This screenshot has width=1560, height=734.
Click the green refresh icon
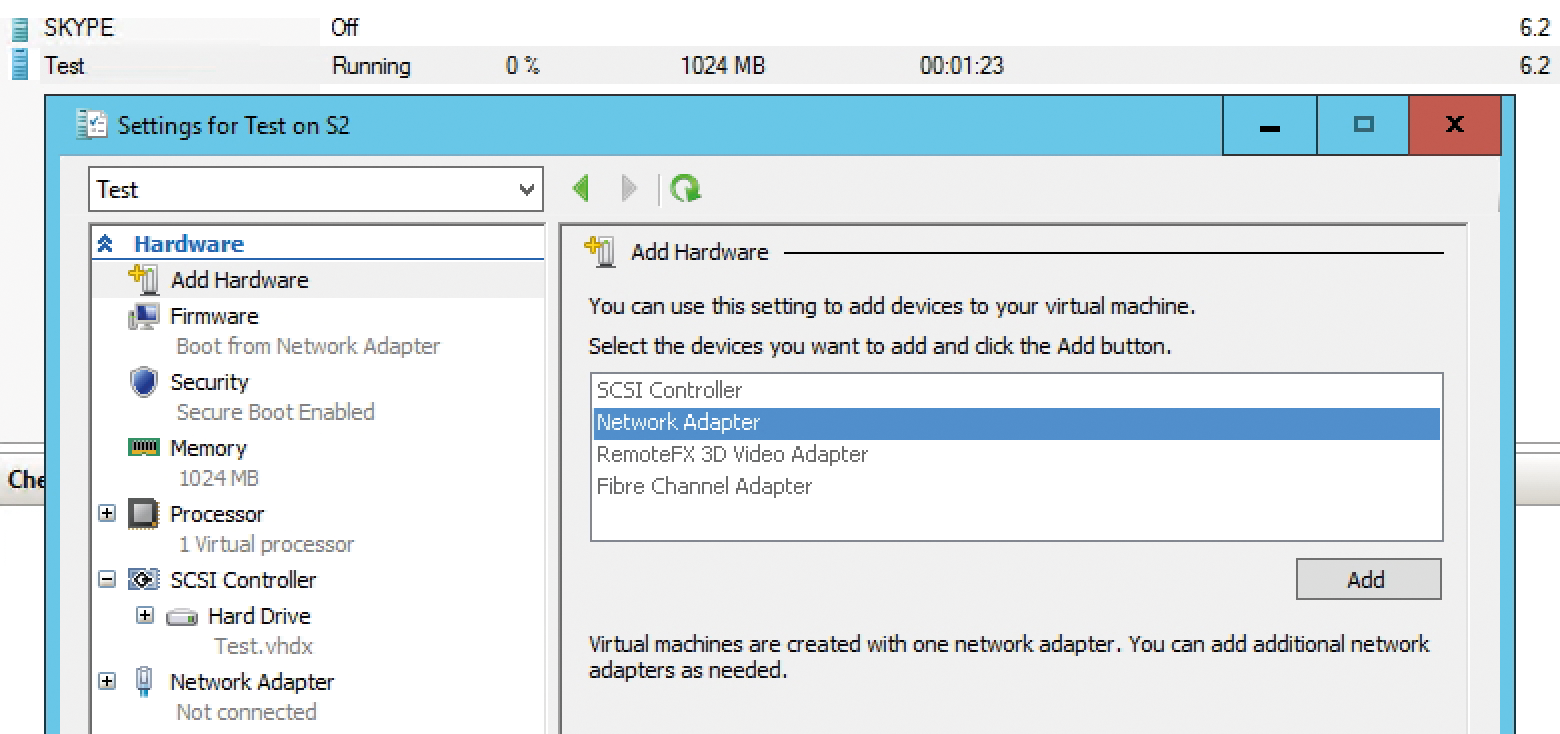click(686, 188)
